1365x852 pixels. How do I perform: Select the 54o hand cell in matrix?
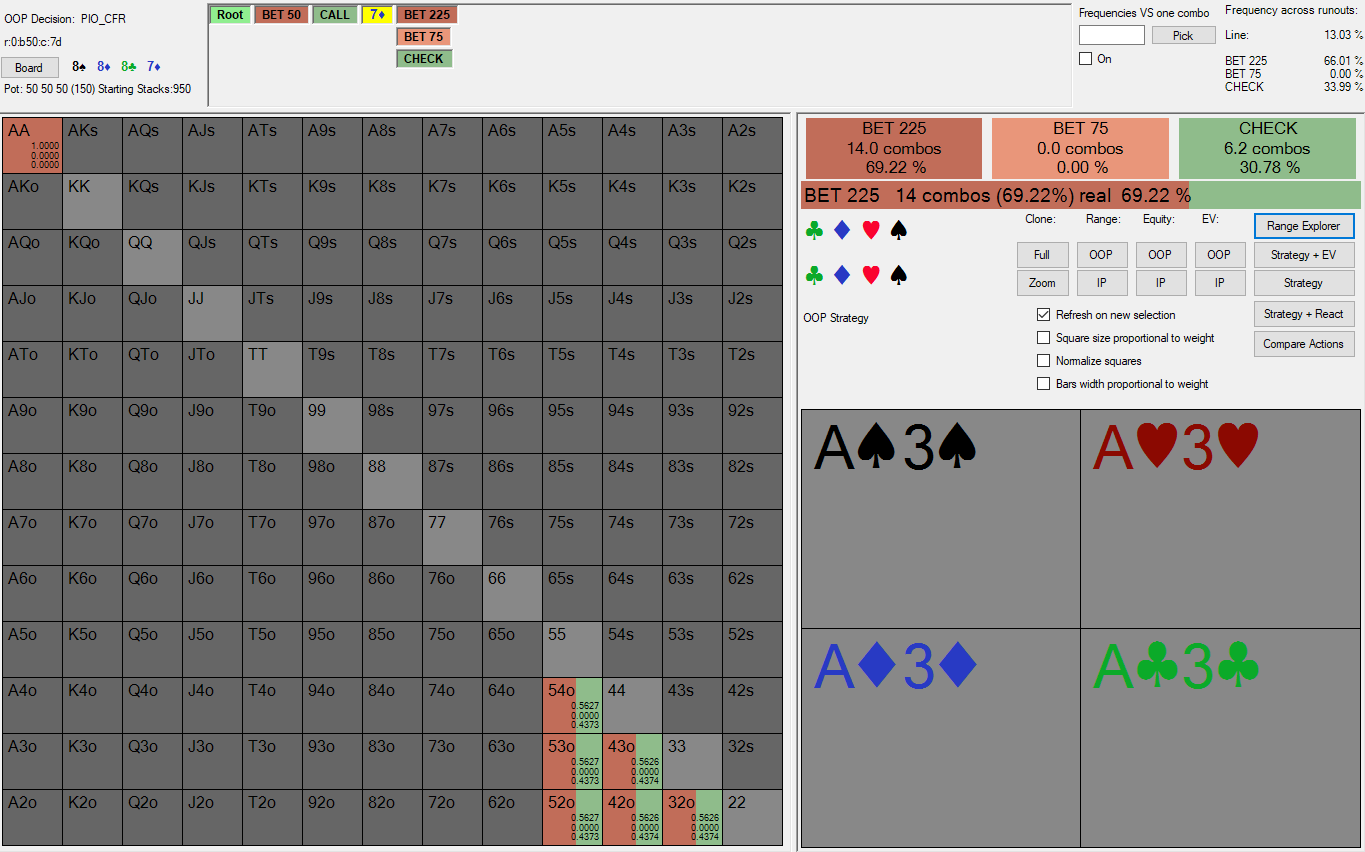572,705
